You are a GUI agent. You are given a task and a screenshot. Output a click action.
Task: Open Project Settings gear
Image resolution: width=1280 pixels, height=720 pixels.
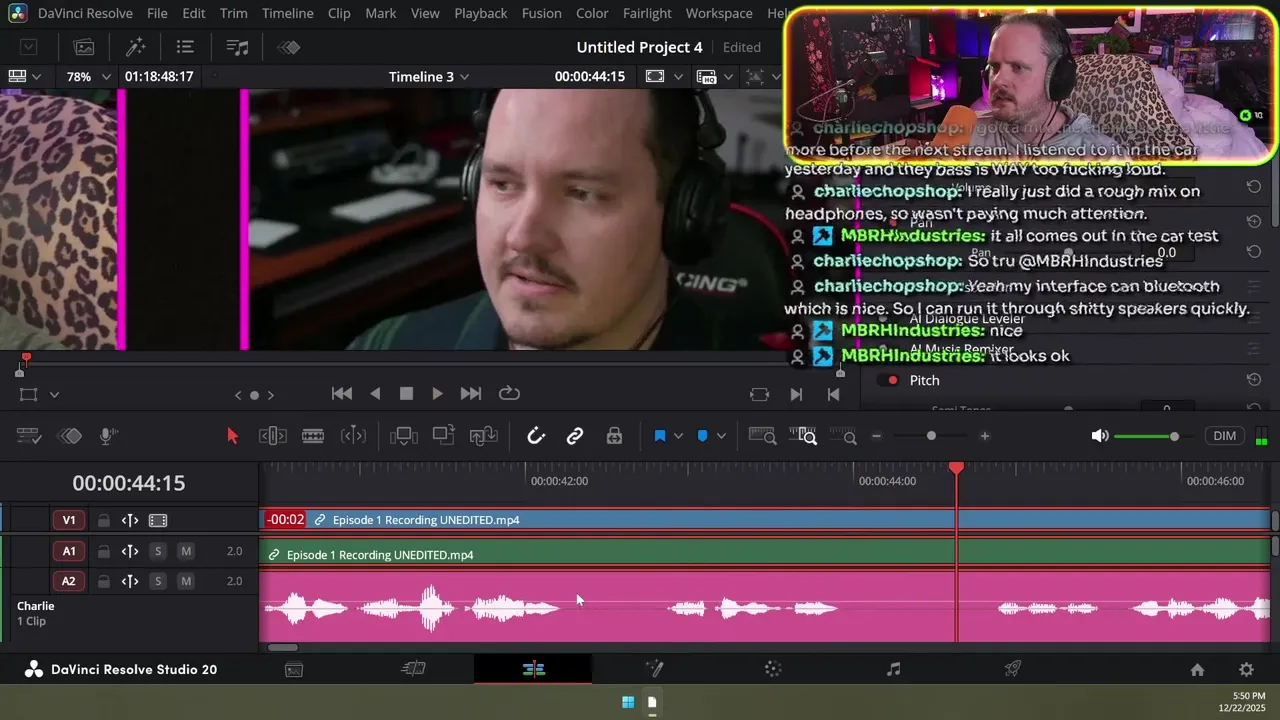point(1246,670)
